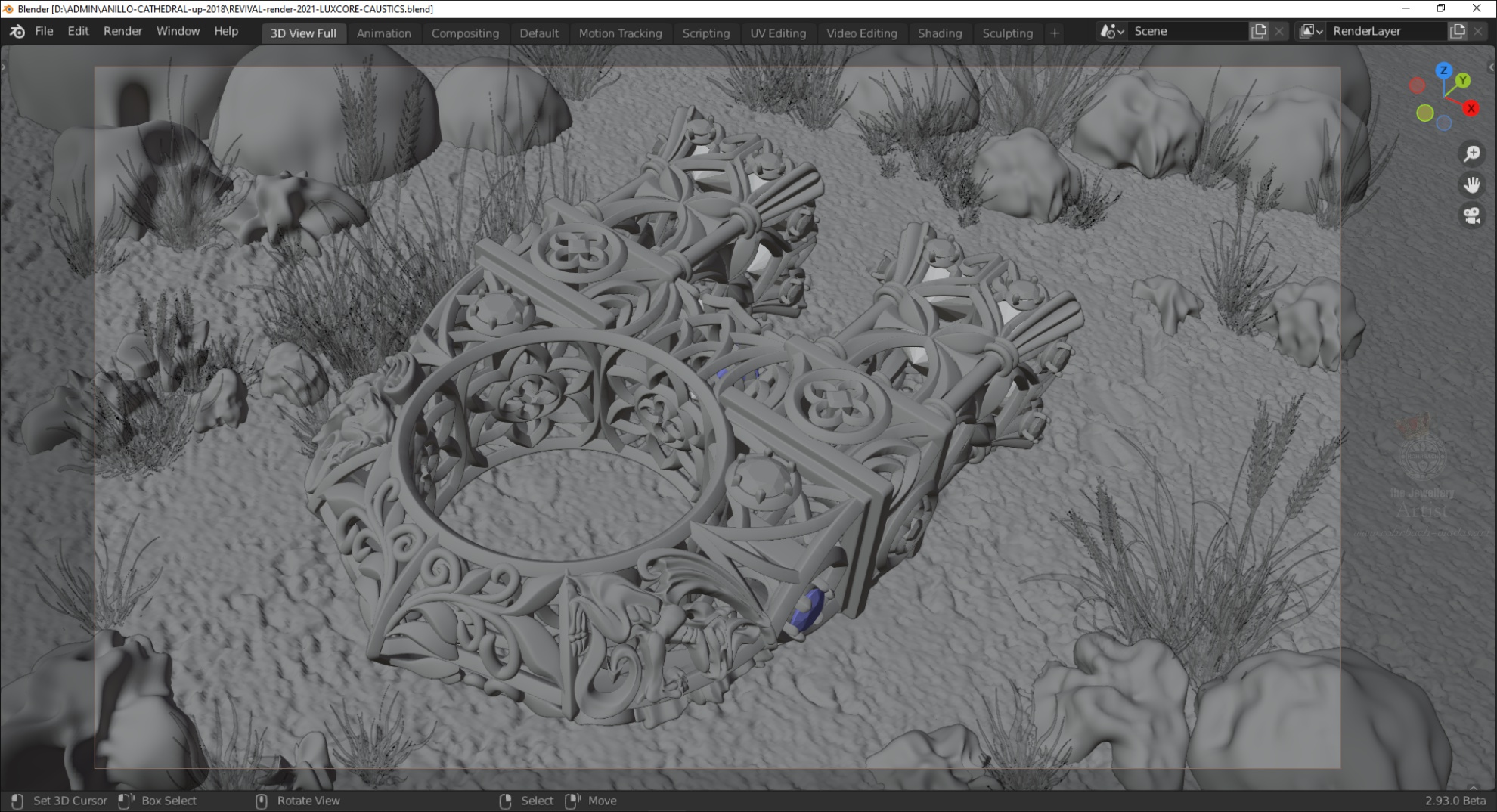Expand the right sidebar arrow
The height and width of the screenshot is (812, 1497).
(1491, 67)
